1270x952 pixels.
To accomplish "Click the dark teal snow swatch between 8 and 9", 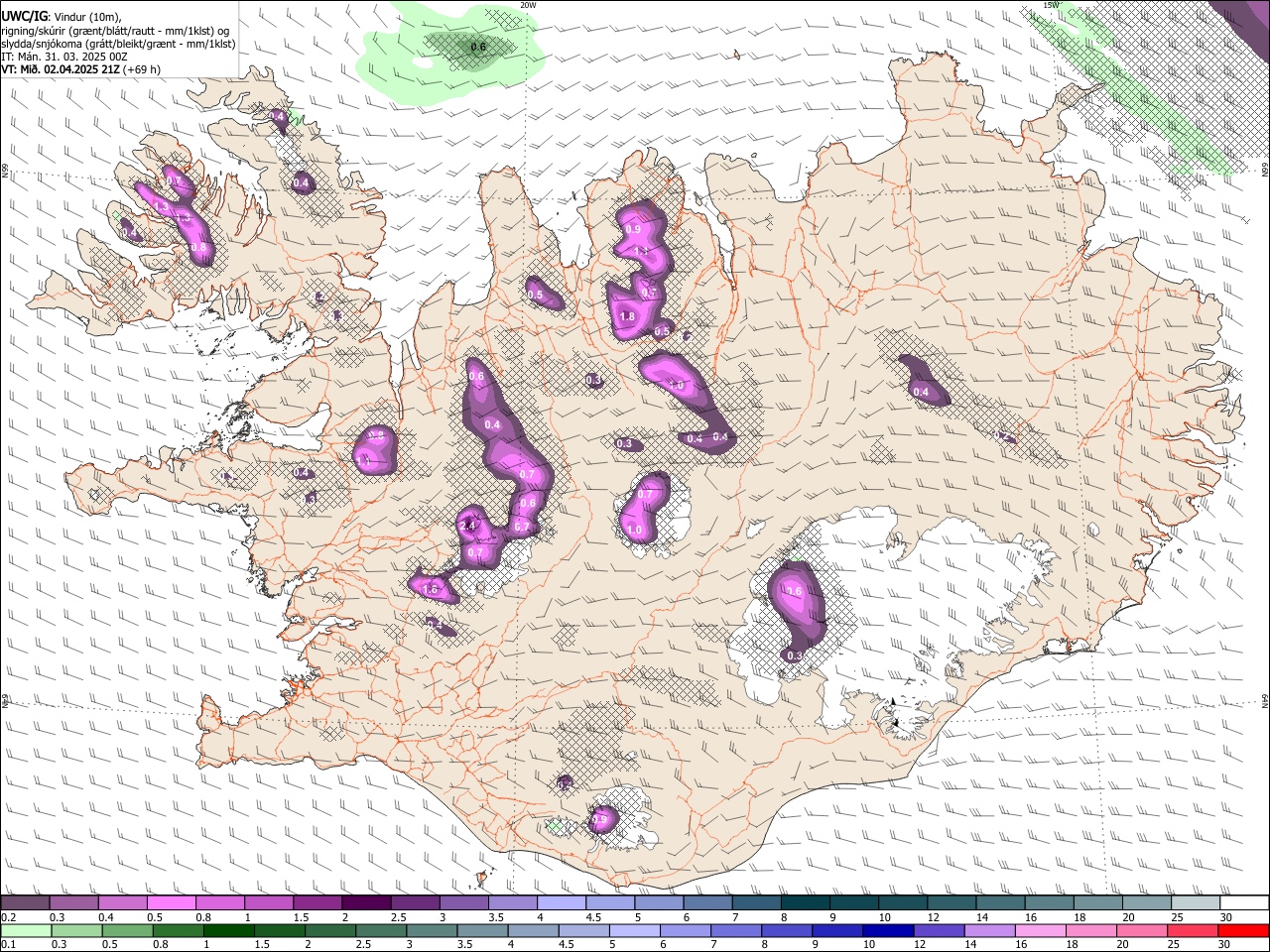I will click(x=805, y=902).
